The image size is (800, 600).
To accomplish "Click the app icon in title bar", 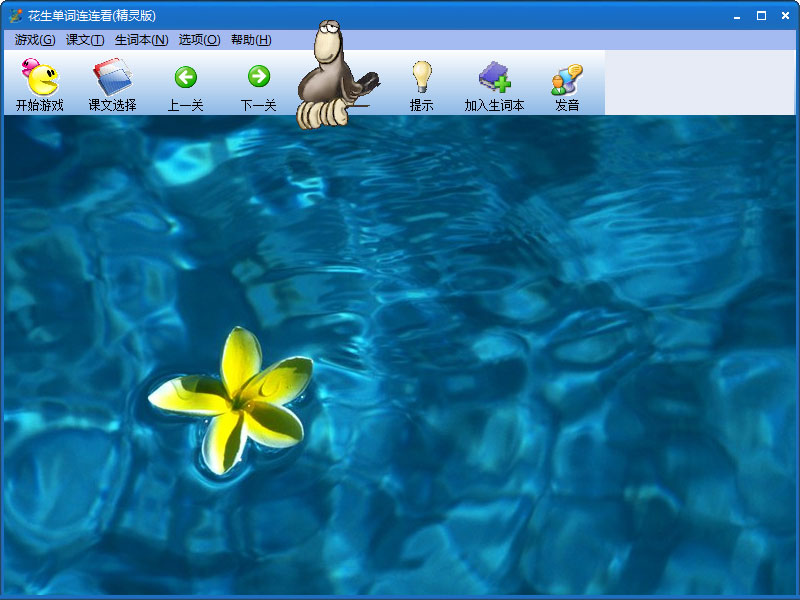I will pyautogui.click(x=16, y=16).
